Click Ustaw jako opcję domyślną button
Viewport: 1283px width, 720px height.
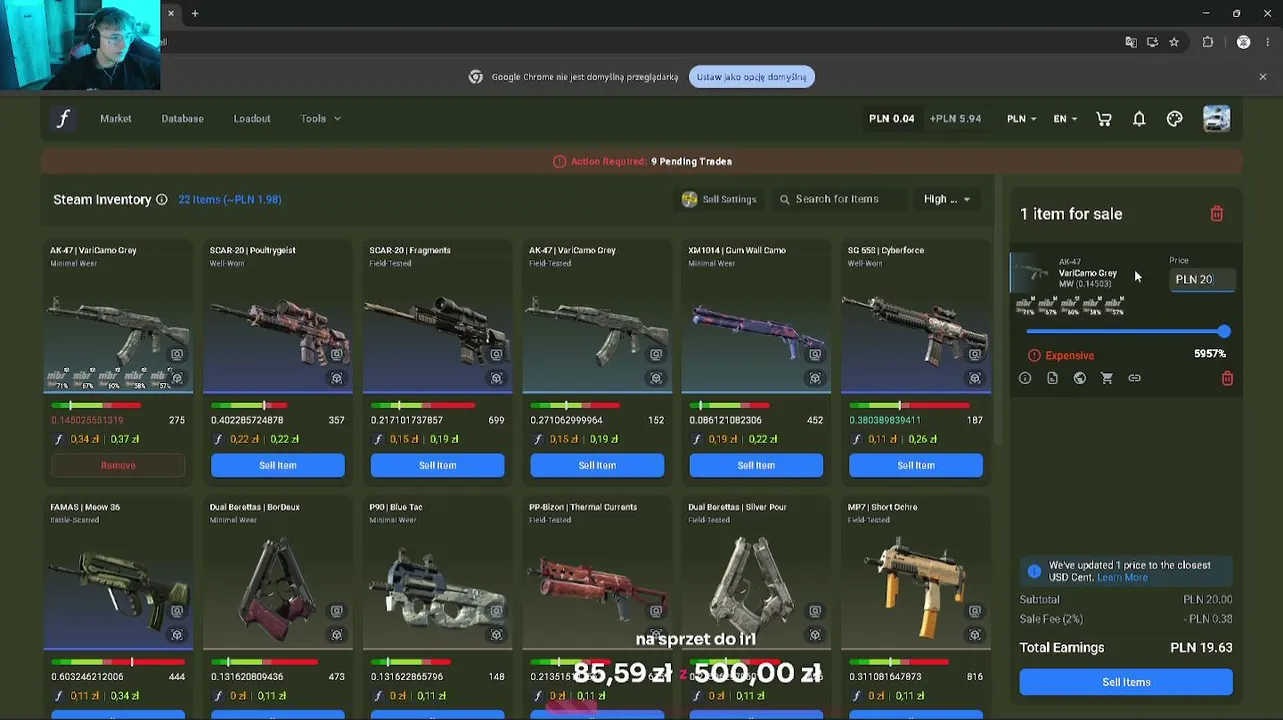tap(752, 77)
